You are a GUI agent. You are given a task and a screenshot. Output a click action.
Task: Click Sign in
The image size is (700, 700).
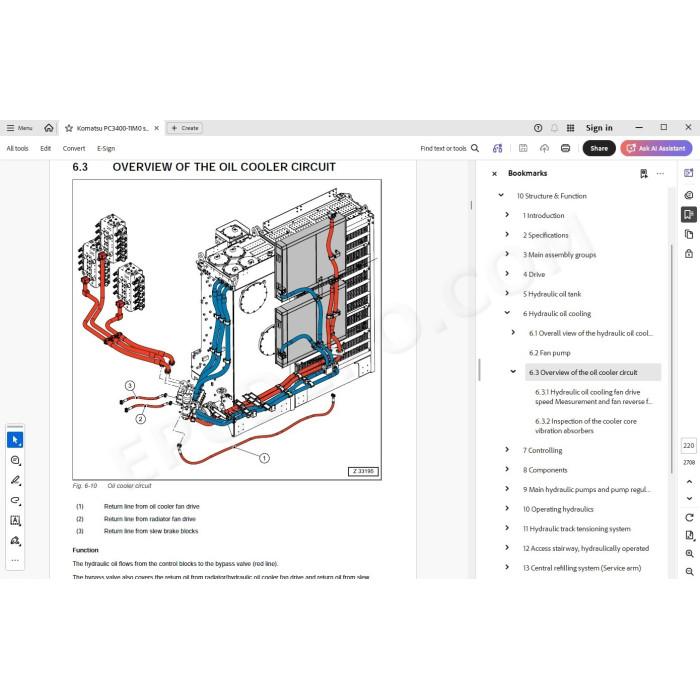click(x=599, y=128)
